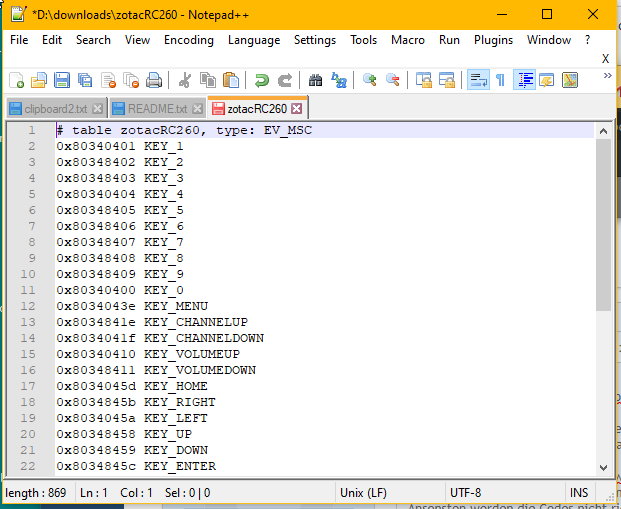Cut selection with scissors icon

[185, 80]
